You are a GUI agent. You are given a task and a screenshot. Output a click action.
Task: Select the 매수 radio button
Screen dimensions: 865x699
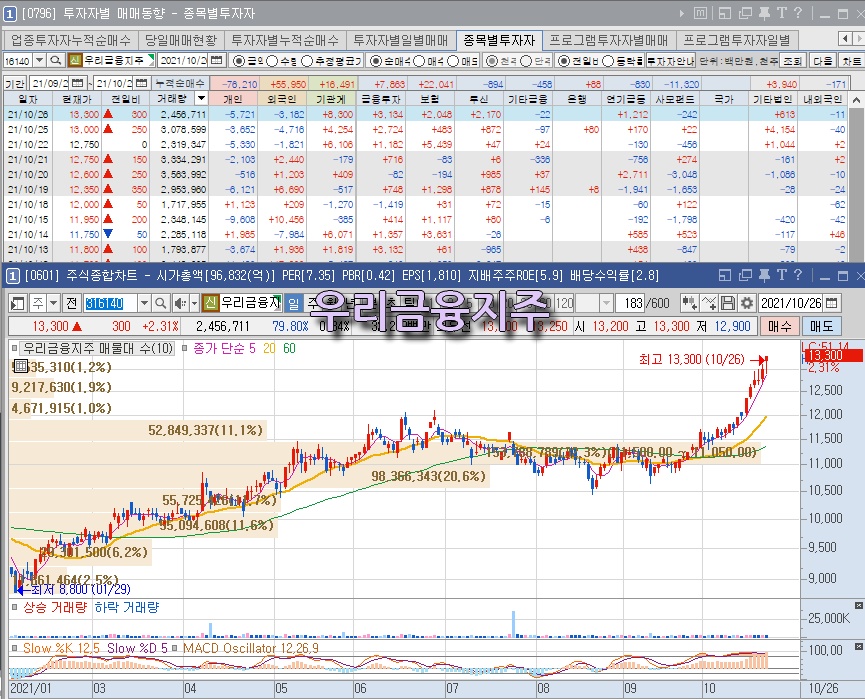pos(419,61)
